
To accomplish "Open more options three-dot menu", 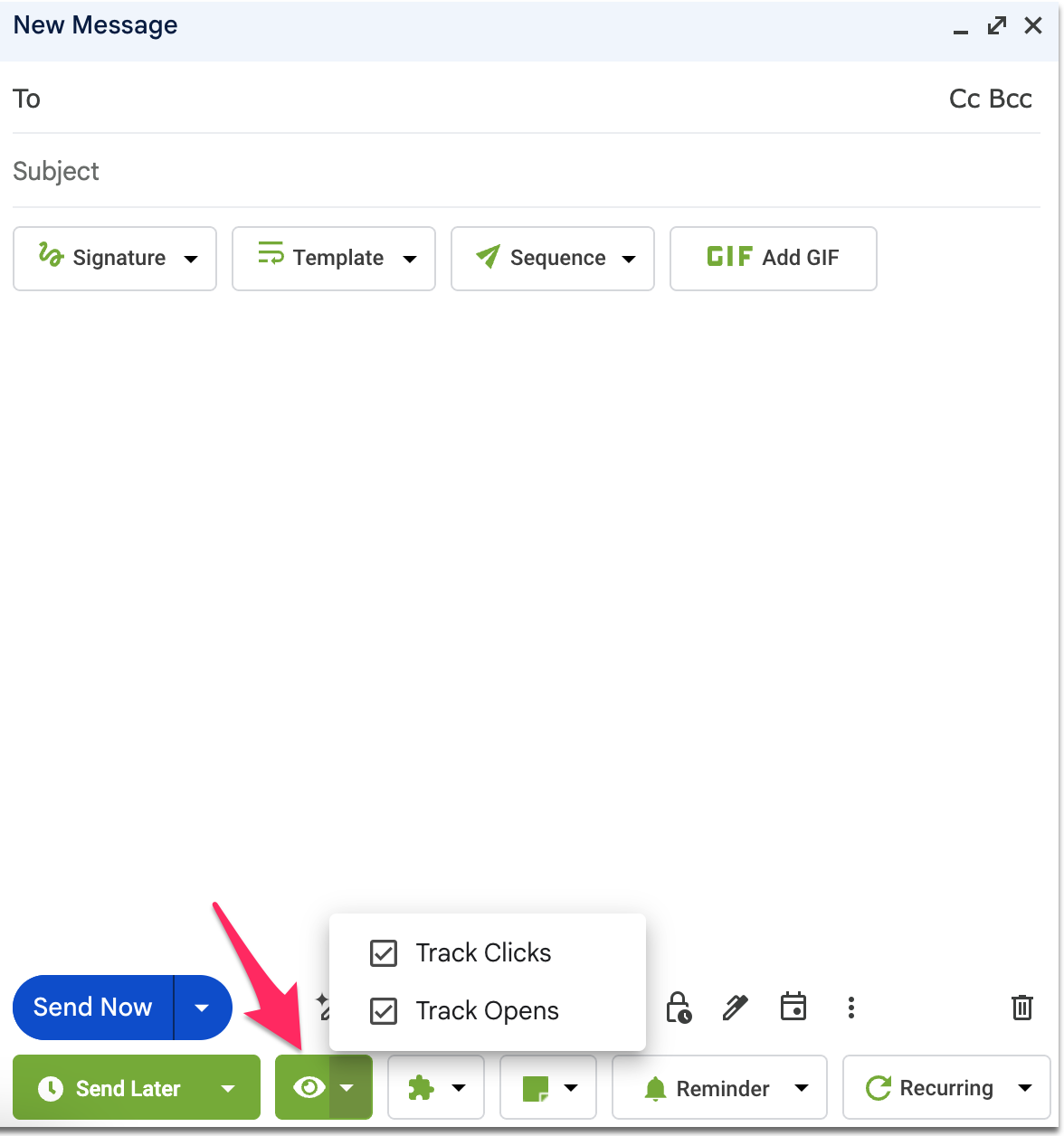I will 851,1008.
